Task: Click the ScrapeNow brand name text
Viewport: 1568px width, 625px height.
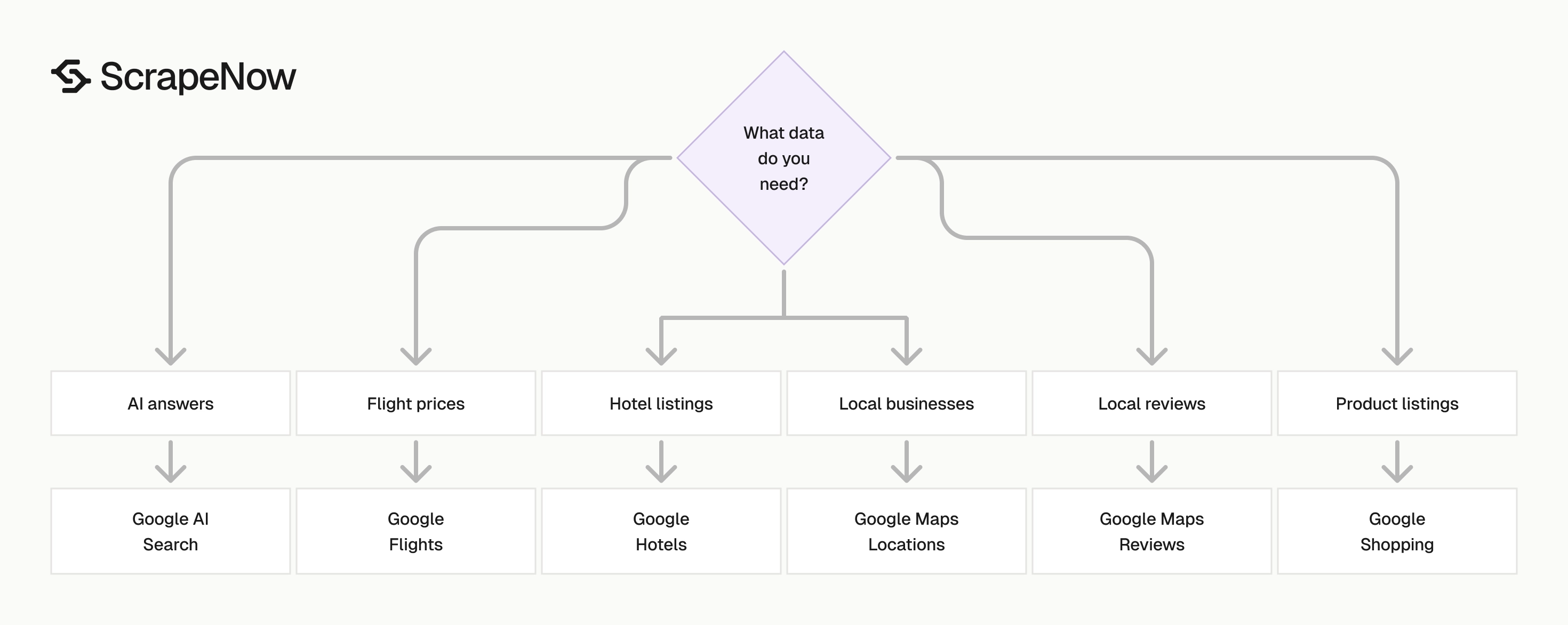Action: (198, 77)
